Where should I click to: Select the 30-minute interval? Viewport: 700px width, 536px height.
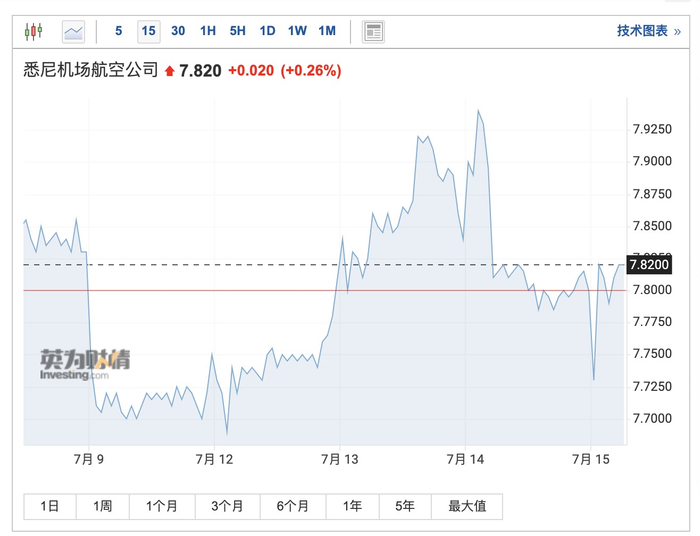click(x=178, y=31)
